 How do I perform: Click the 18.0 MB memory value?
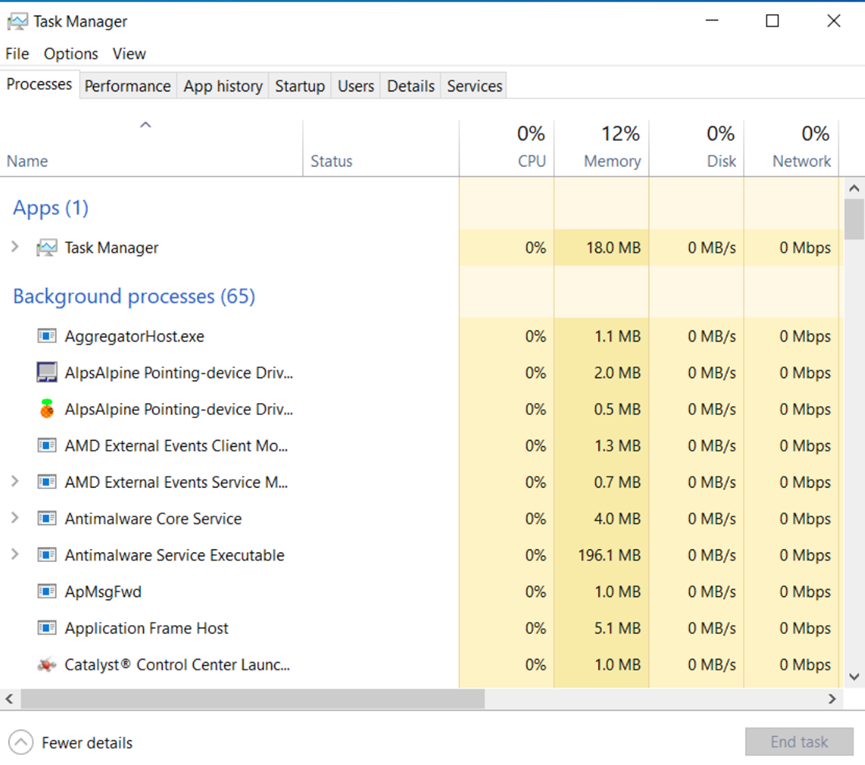(613, 248)
